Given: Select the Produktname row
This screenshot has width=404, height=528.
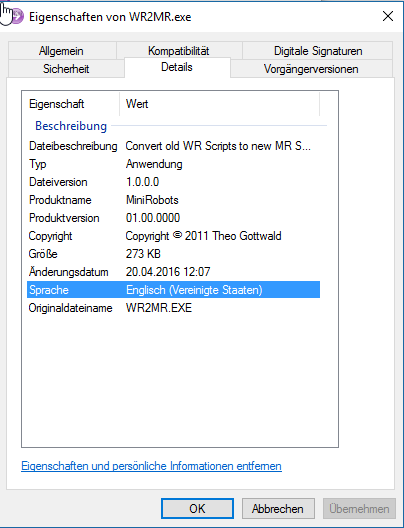Looking at the screenshot, I should click(x=173, y=200).
